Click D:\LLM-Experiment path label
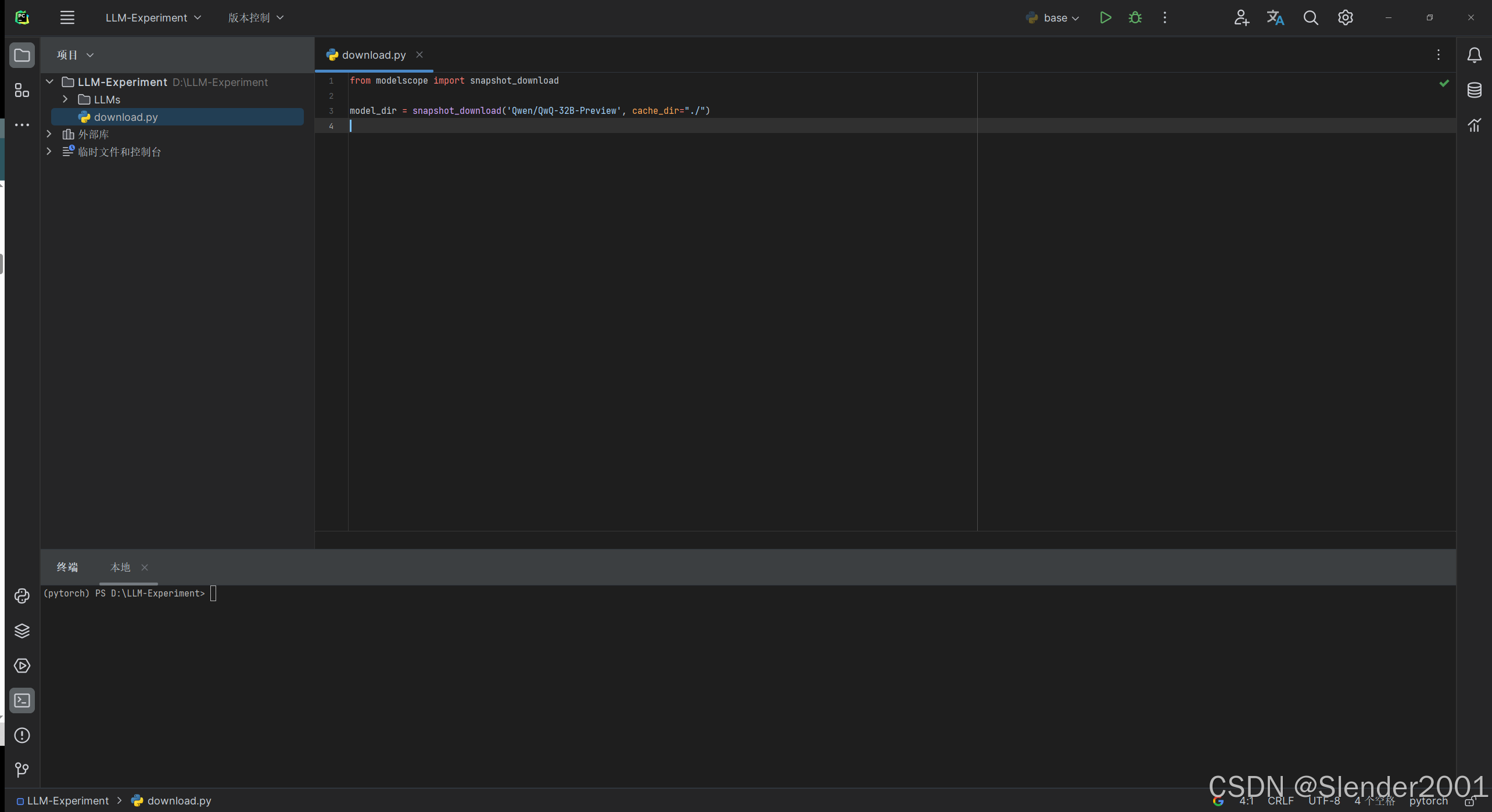 coord(220,82)
